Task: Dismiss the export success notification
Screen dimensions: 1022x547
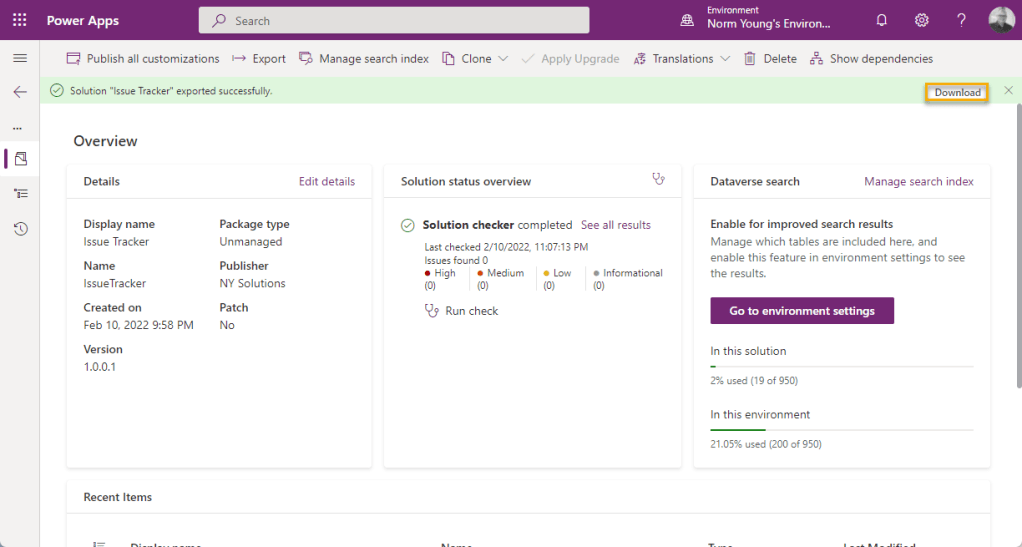Action: 1008,91
